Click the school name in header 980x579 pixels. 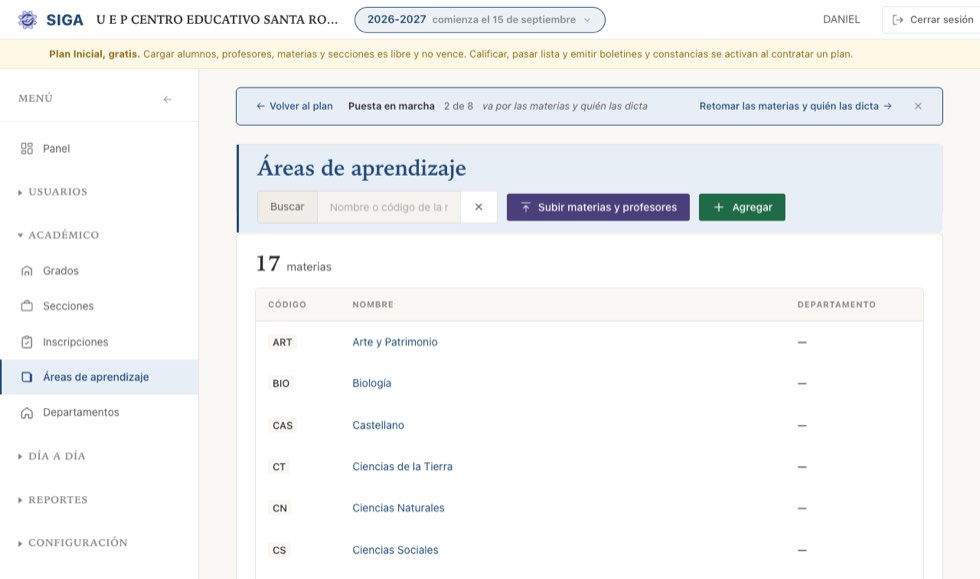coord(217,20)
